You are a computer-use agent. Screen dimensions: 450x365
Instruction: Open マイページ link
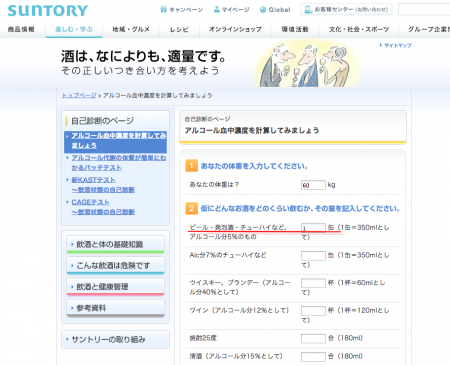point(231,10)
